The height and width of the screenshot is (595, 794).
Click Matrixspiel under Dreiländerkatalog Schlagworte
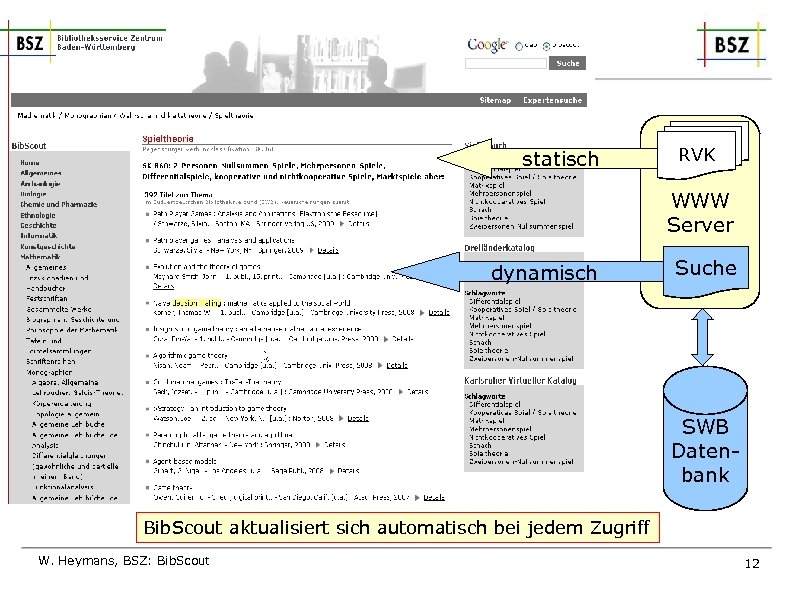coord(487,318)
